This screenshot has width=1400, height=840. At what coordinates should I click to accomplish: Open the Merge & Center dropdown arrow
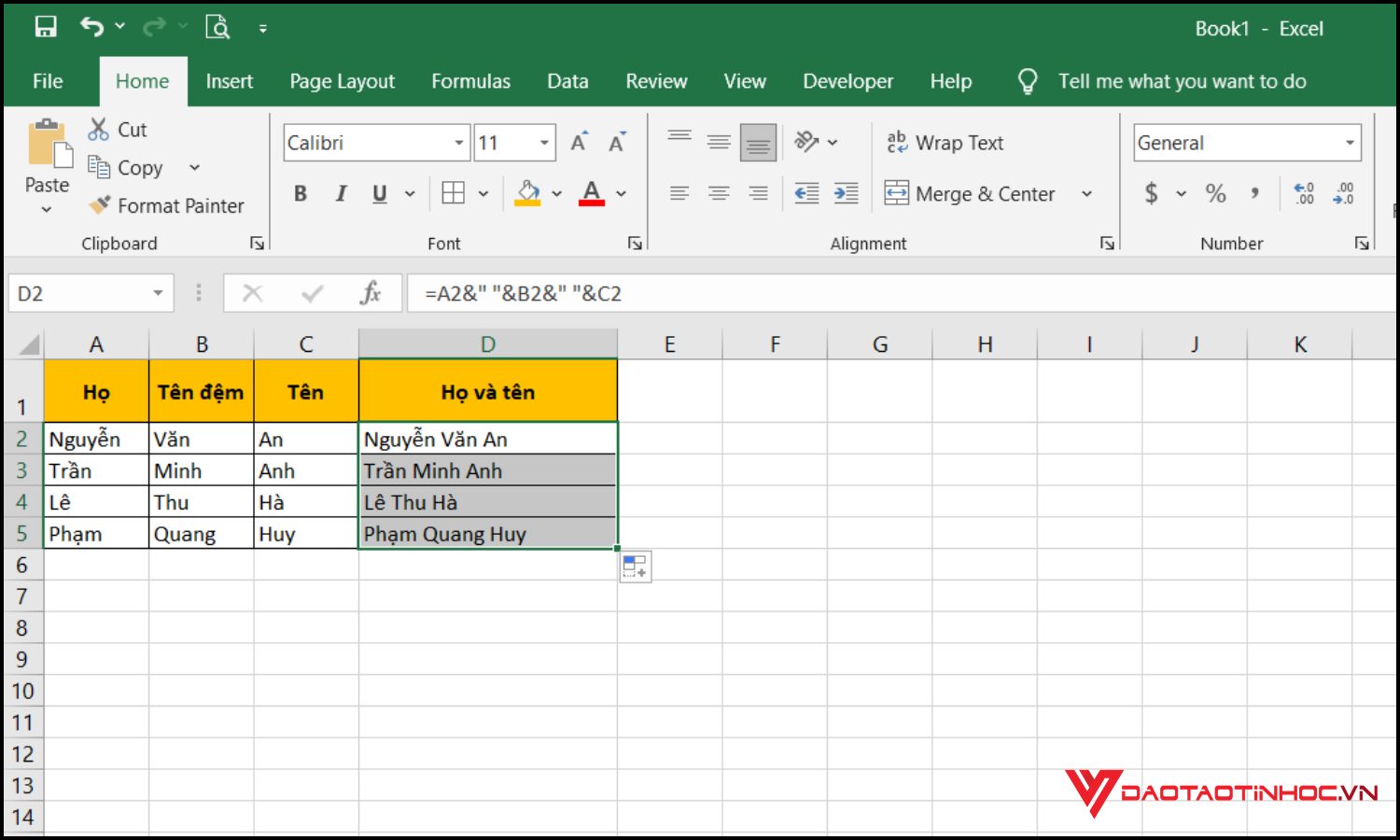pos(1086,194)
